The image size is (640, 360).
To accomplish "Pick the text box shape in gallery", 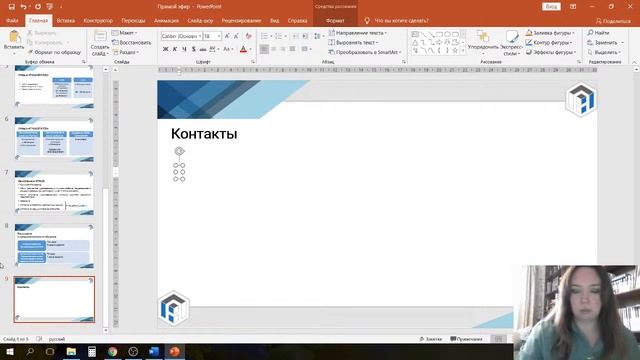I will click(415, 34).
